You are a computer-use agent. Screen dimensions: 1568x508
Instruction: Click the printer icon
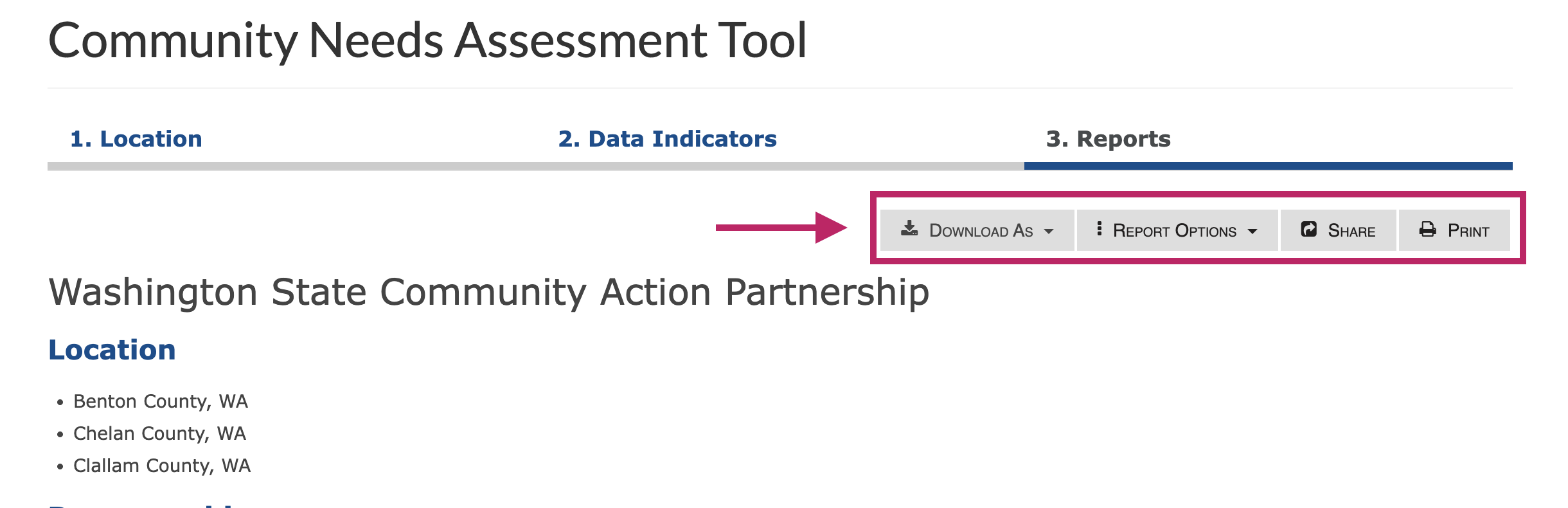(x=1428, y=229)
